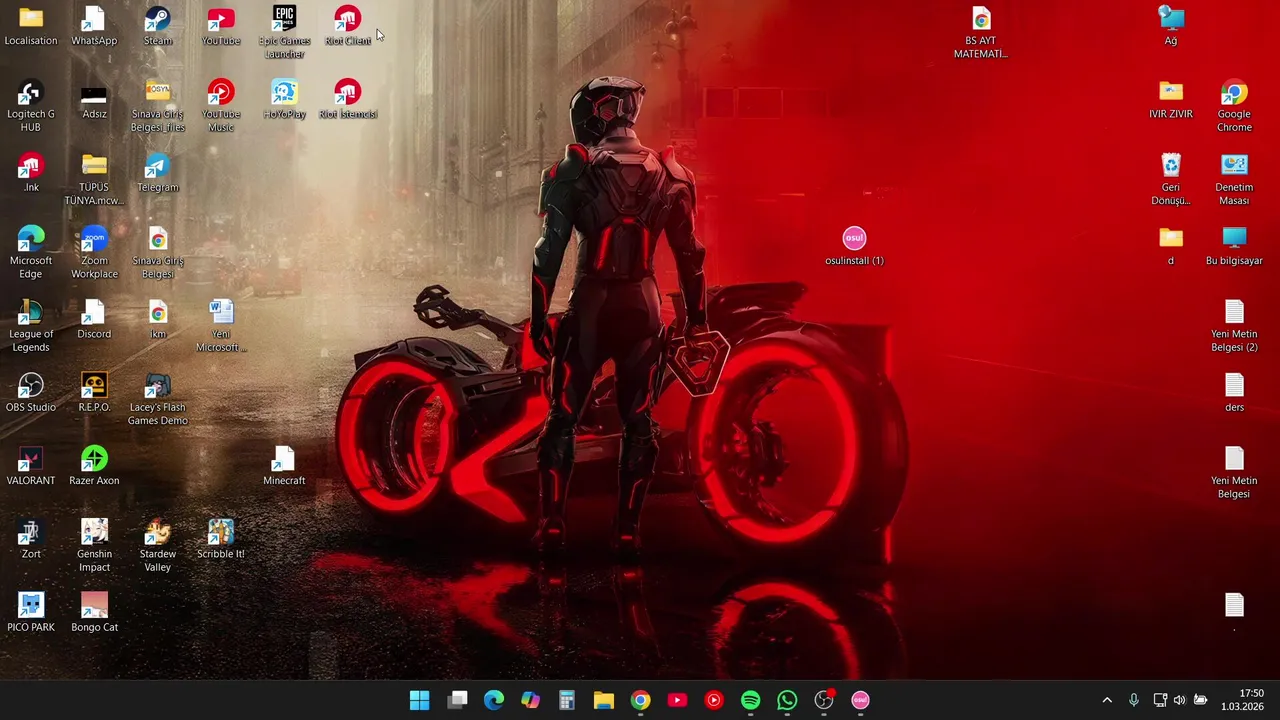The height and width of the screenshot is (720, 1280).
Task: Open the folder named d
Action: 1171,246
